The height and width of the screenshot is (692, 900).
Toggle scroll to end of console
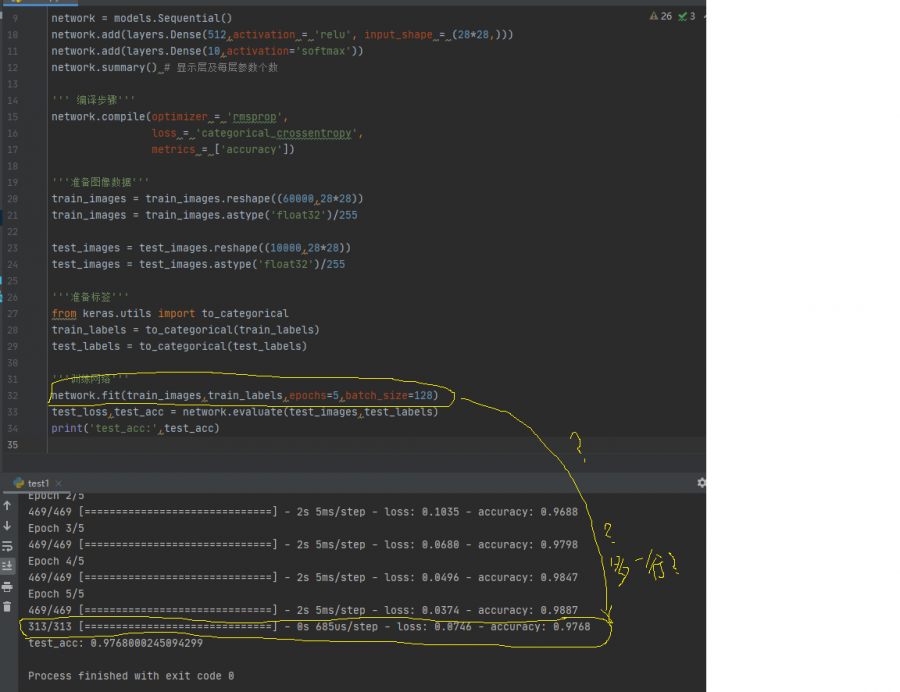point(8,566)
